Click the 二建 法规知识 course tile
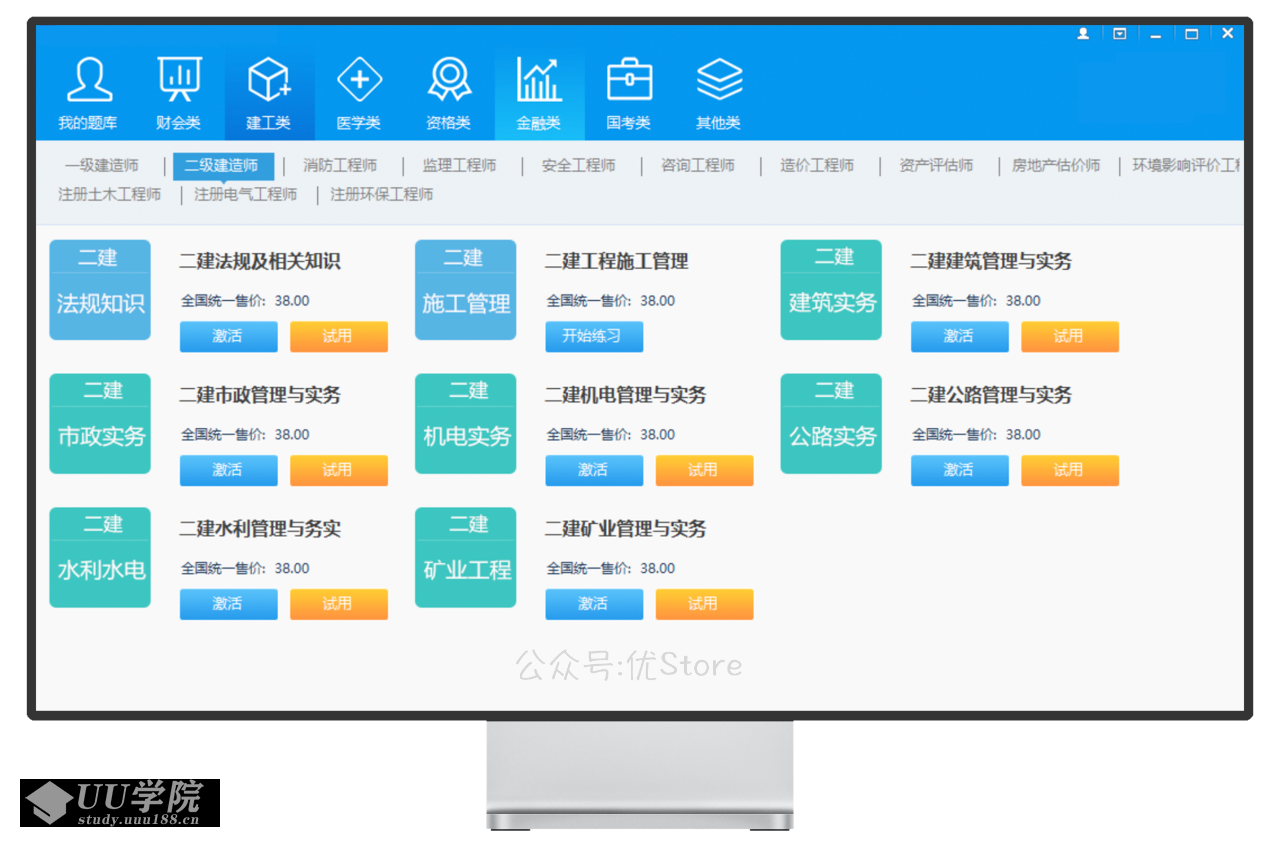Image resolution: width=1280 pixels, height=847 pixels. (100, 290)
